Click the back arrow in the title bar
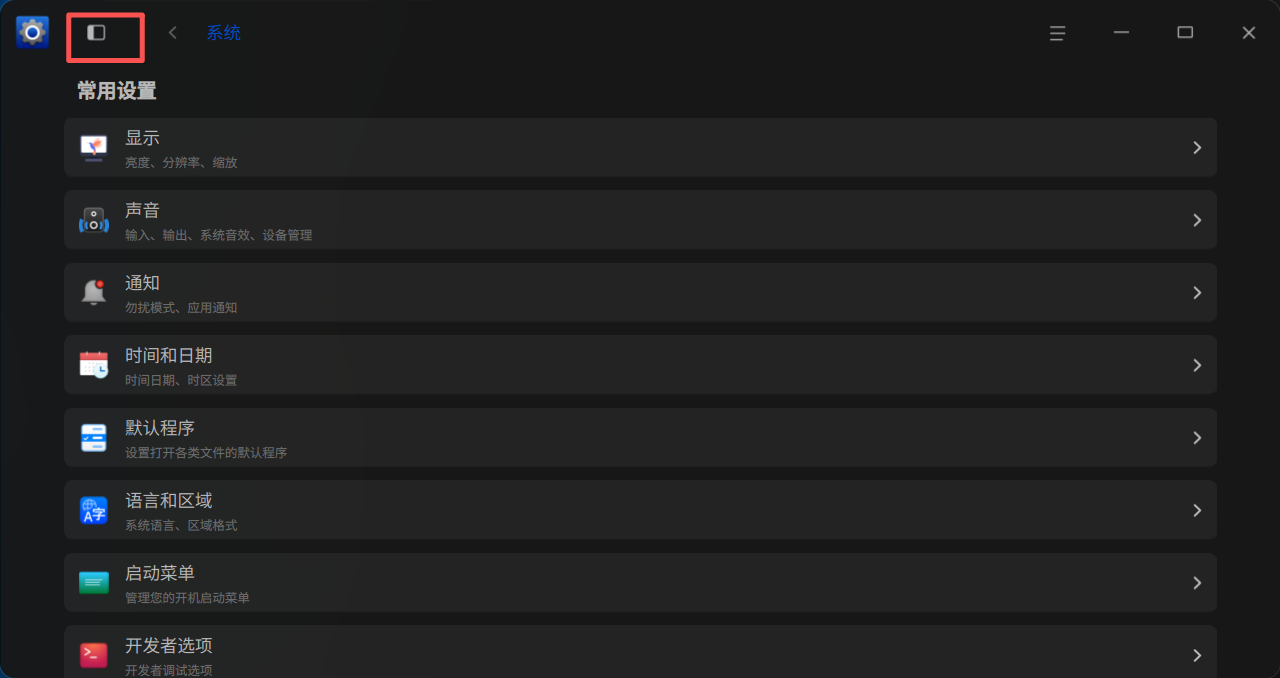This screenshot has width=1280, height=678. [173, 33]
